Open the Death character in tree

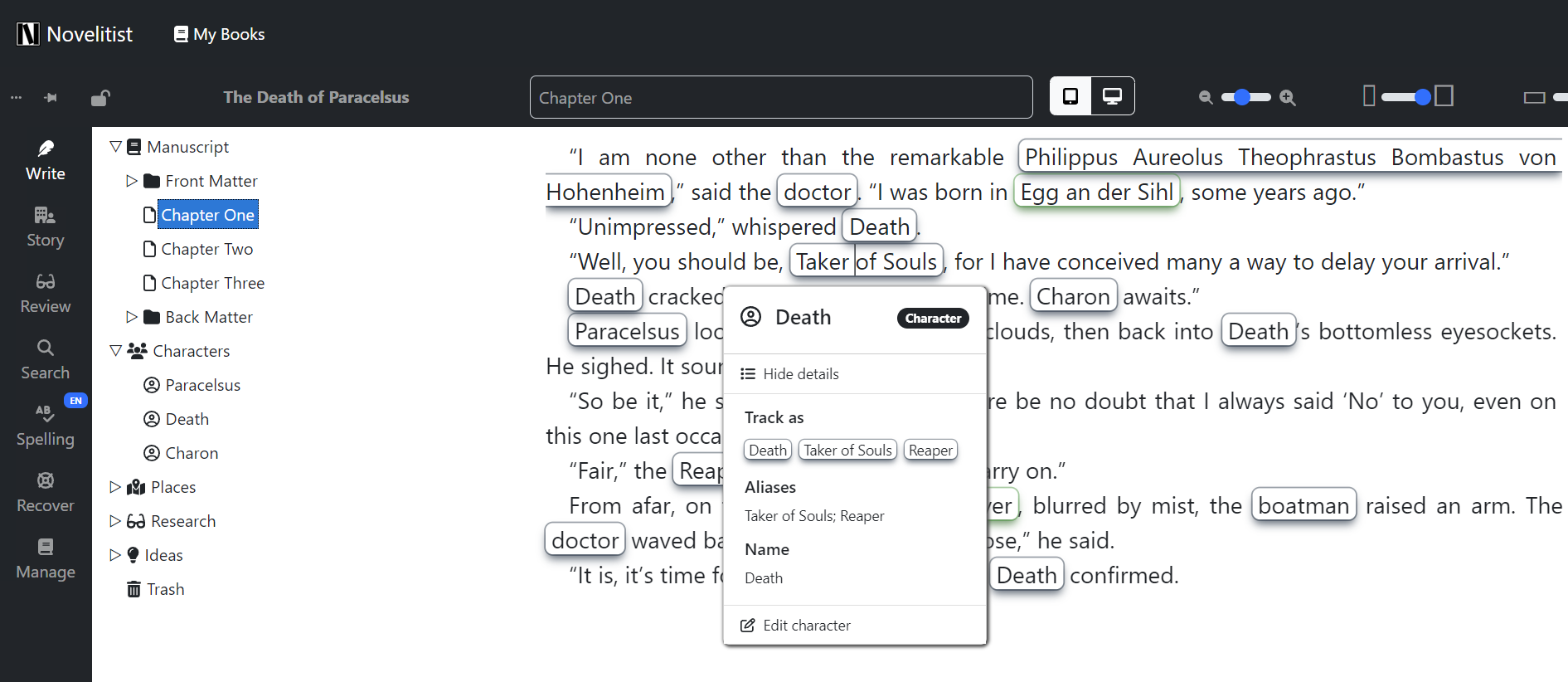[177, 419]
